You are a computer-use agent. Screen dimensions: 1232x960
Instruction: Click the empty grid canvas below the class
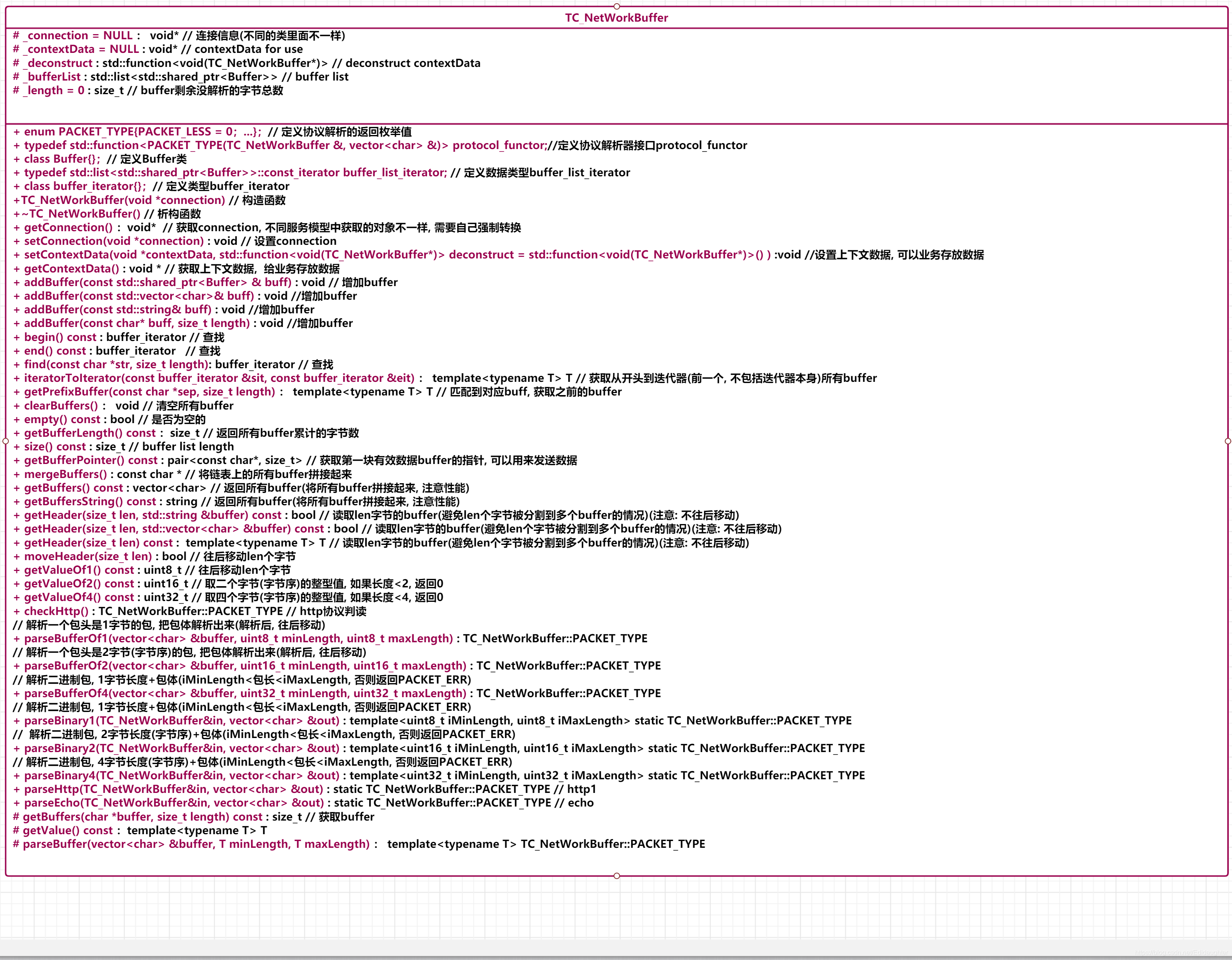(x=616, y=909)
